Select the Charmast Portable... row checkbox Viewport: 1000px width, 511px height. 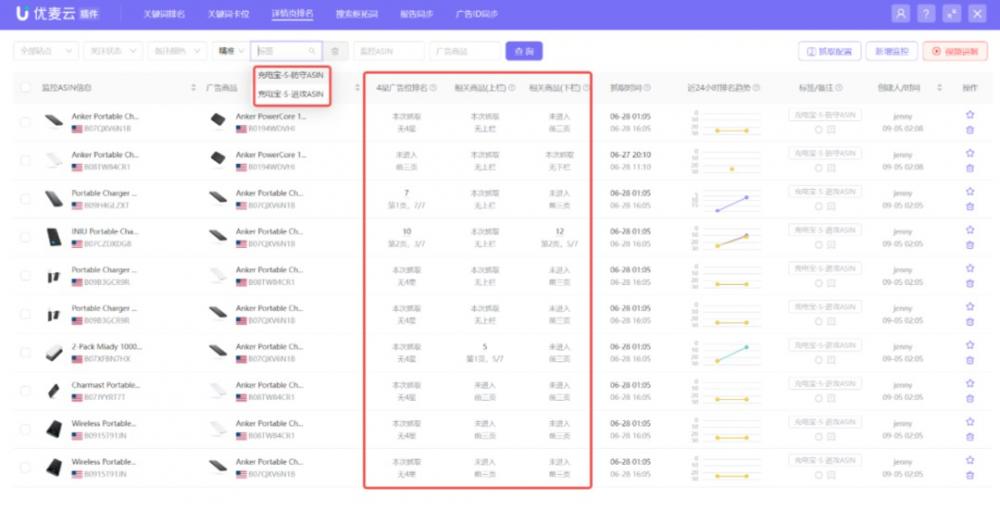click(25, 390)
